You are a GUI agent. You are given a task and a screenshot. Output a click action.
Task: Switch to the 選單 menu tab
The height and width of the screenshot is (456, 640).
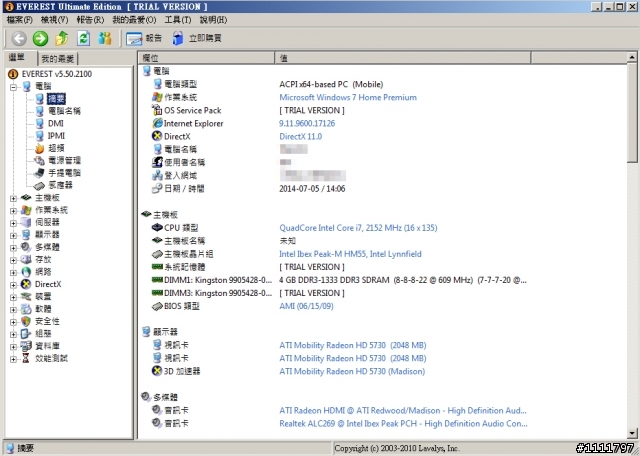[x=19, y=58]
